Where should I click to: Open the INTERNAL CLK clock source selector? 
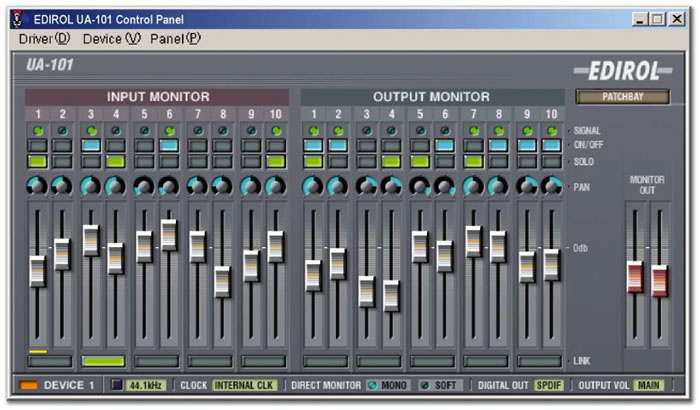point(243,384)
